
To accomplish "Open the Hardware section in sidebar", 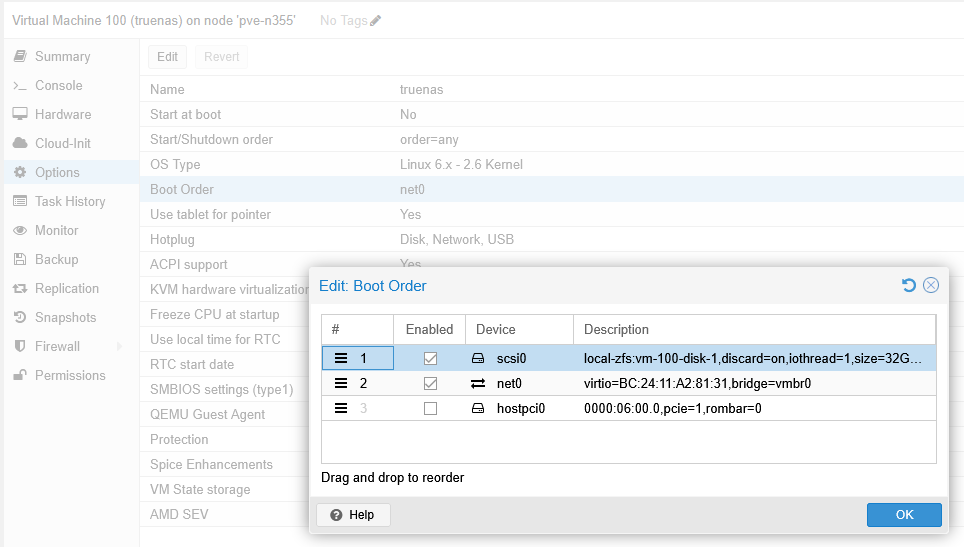I will [63, 115].
